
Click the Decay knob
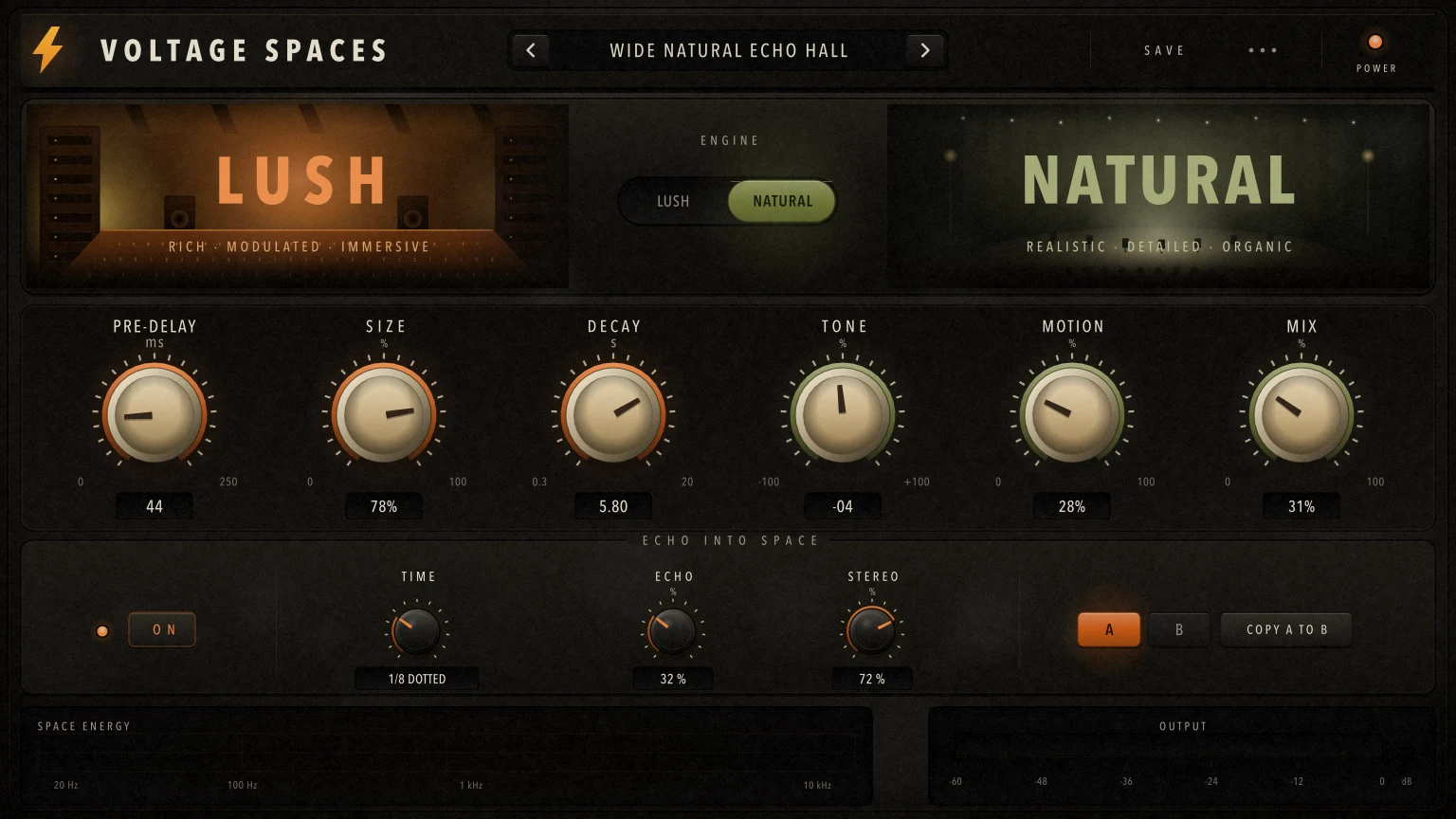(613, 414)
